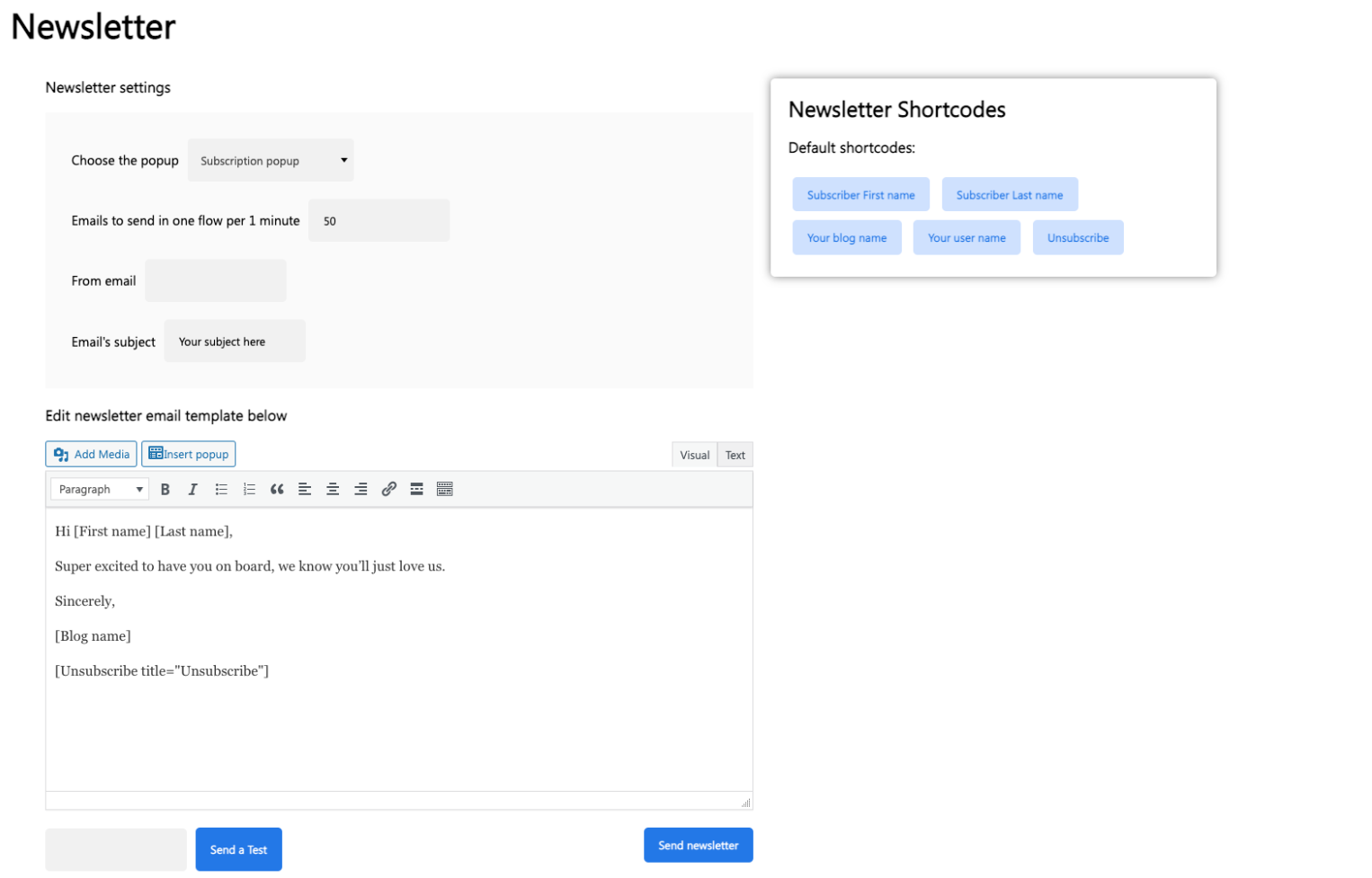Viewport: 1372px width, 878px height.
Task: Click the Add Media button
Action: (92, 455)
